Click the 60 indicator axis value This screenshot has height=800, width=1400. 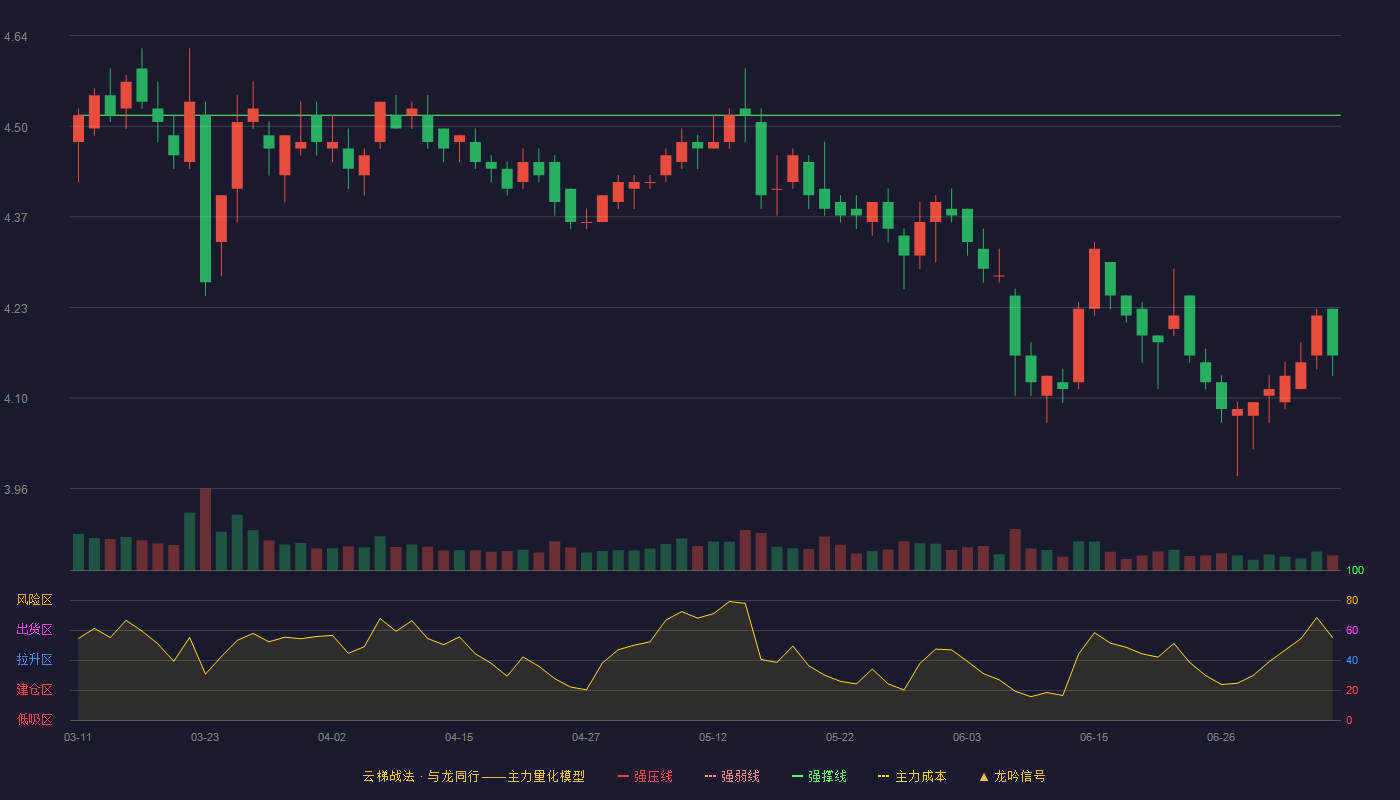point(1352,630)
